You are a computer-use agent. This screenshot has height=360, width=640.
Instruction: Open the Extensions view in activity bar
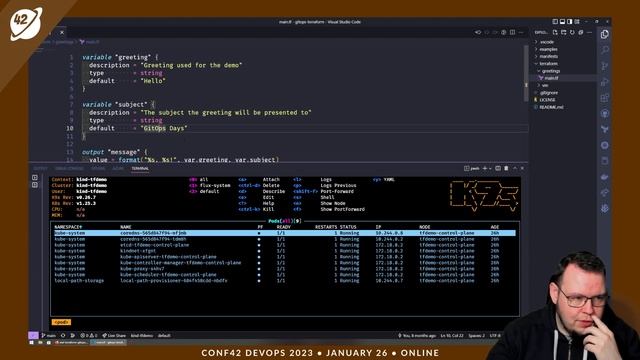[x=604, y=98]
